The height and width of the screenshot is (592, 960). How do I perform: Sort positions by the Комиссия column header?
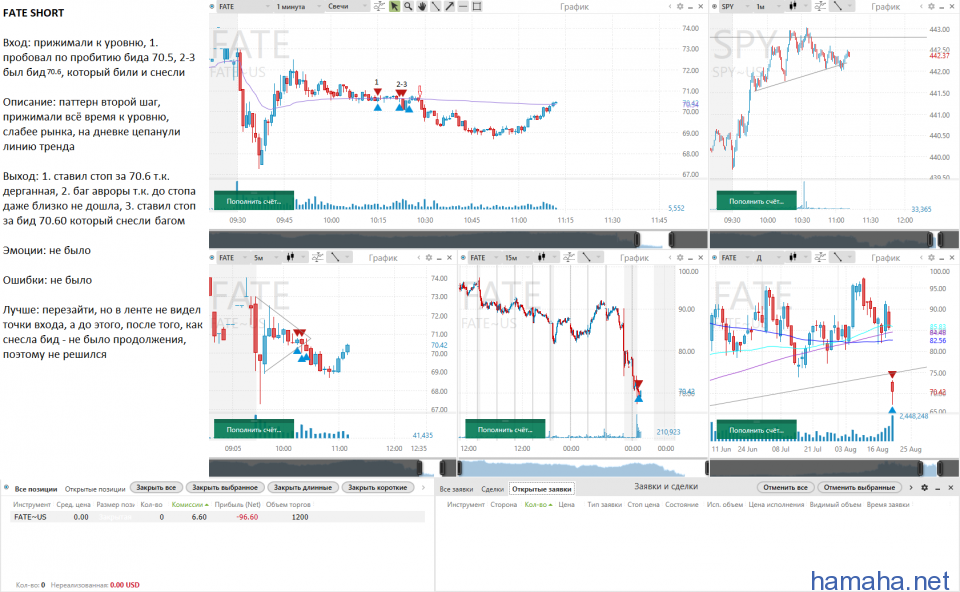[190, 504]
